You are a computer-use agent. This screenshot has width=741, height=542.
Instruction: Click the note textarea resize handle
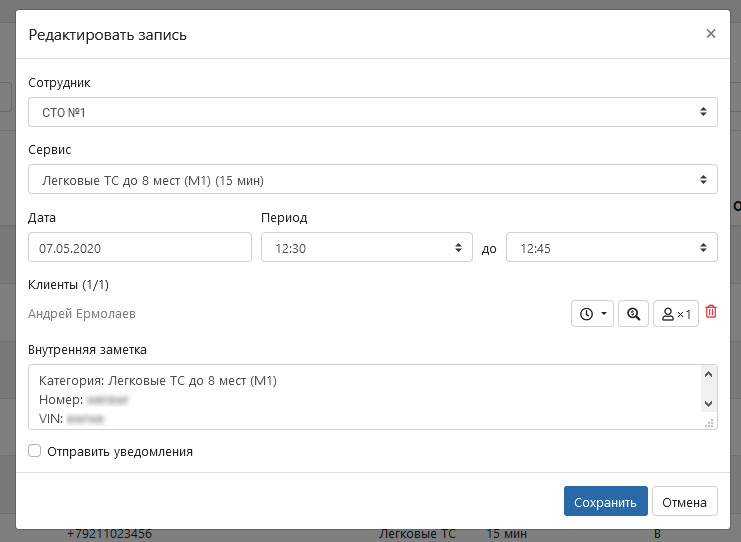tap(709, 423)
